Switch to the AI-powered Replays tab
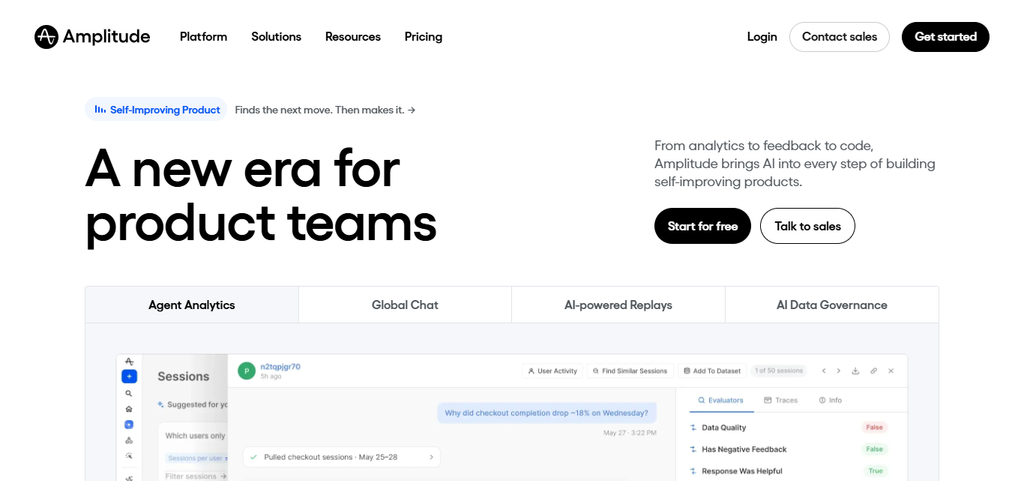Image resolution: width=1024 pixels, height=481 pixels. (618, 305)
